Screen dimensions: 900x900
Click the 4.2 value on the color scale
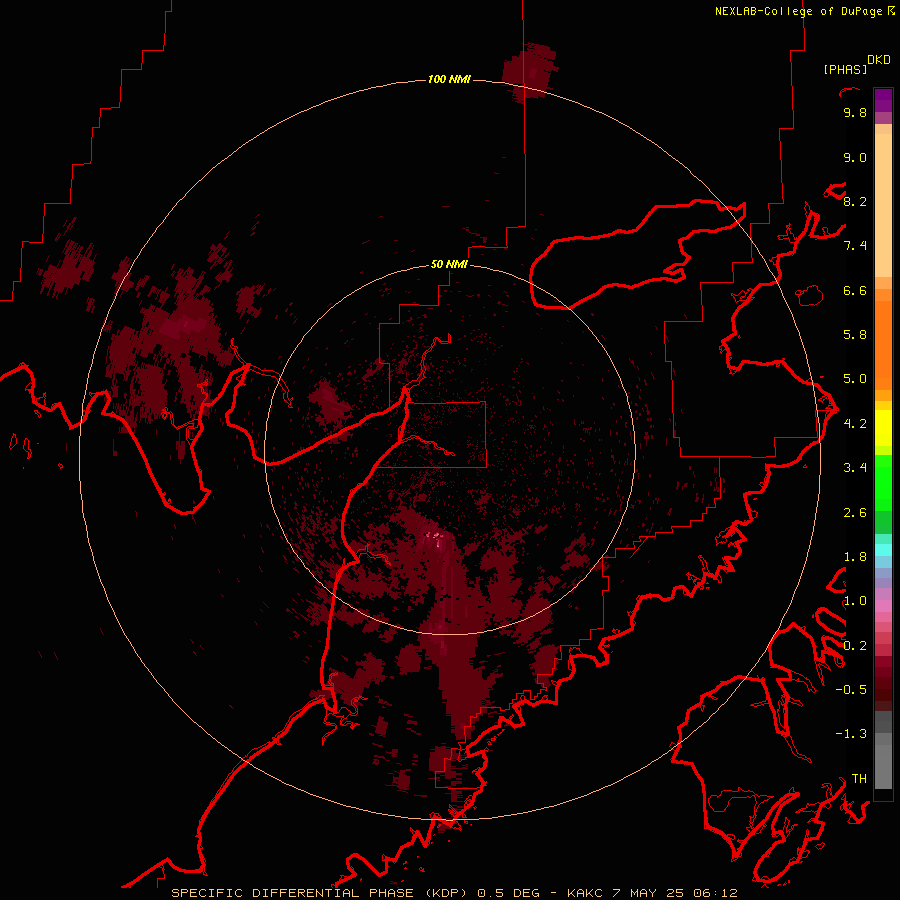855,424
